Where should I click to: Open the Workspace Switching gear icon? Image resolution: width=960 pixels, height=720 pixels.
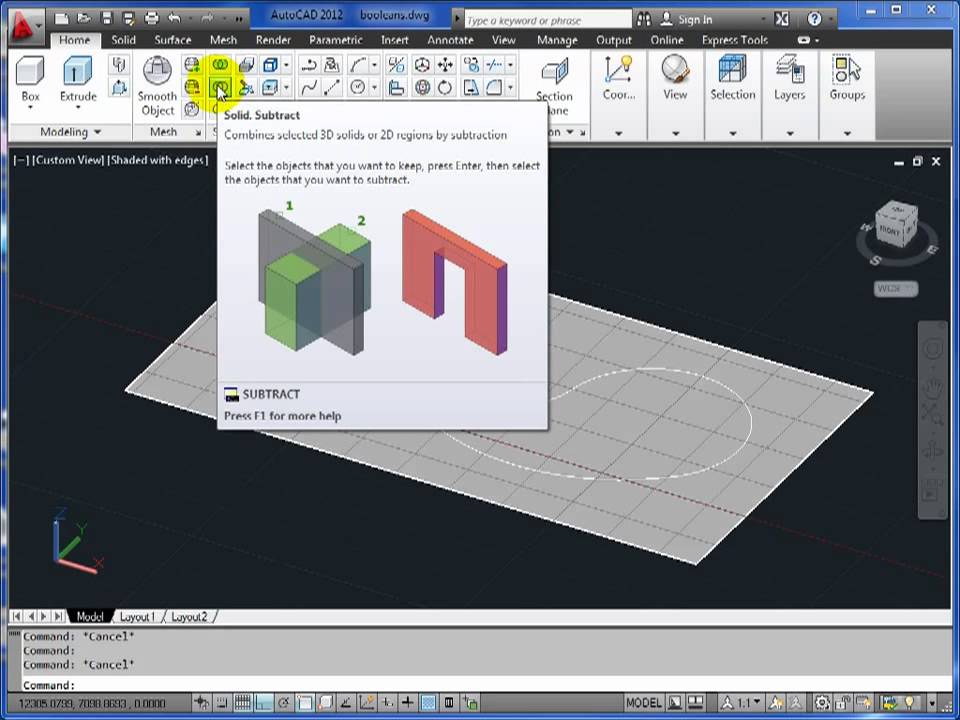[822, 702]
